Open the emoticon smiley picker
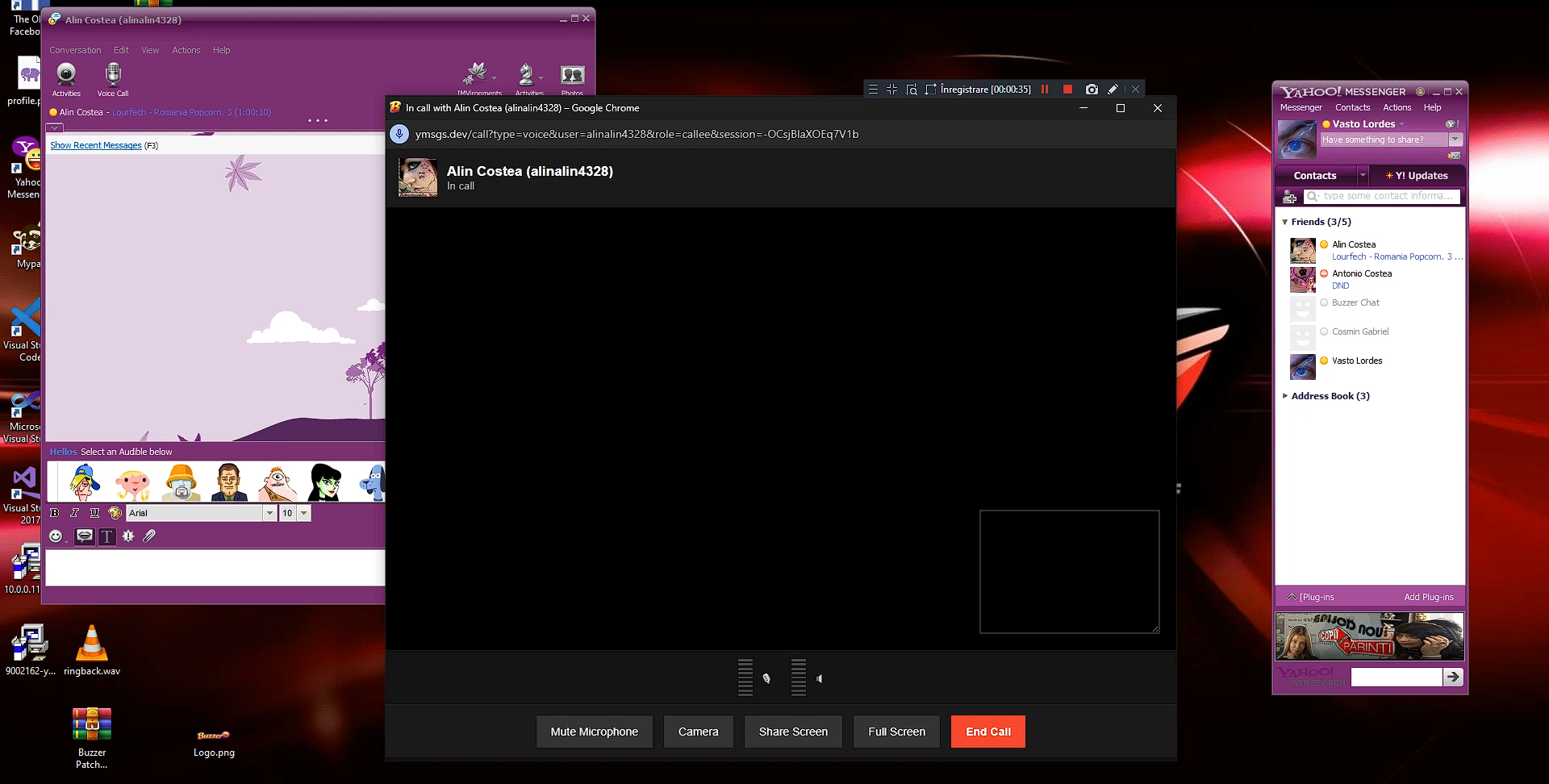Screen dimensions: 1549x784 (x=56, y=536)
